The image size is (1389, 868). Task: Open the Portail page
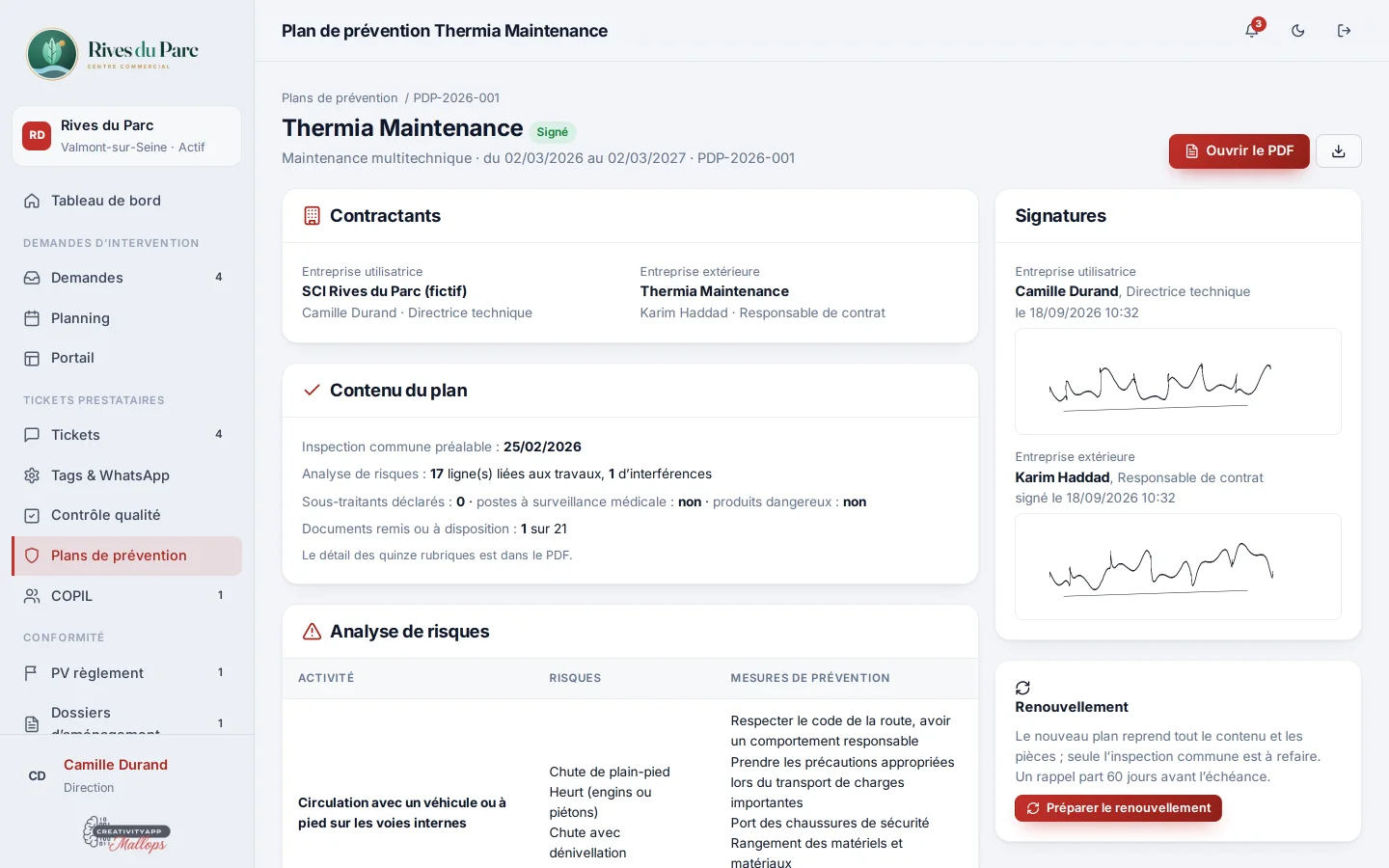pos(126,358)
